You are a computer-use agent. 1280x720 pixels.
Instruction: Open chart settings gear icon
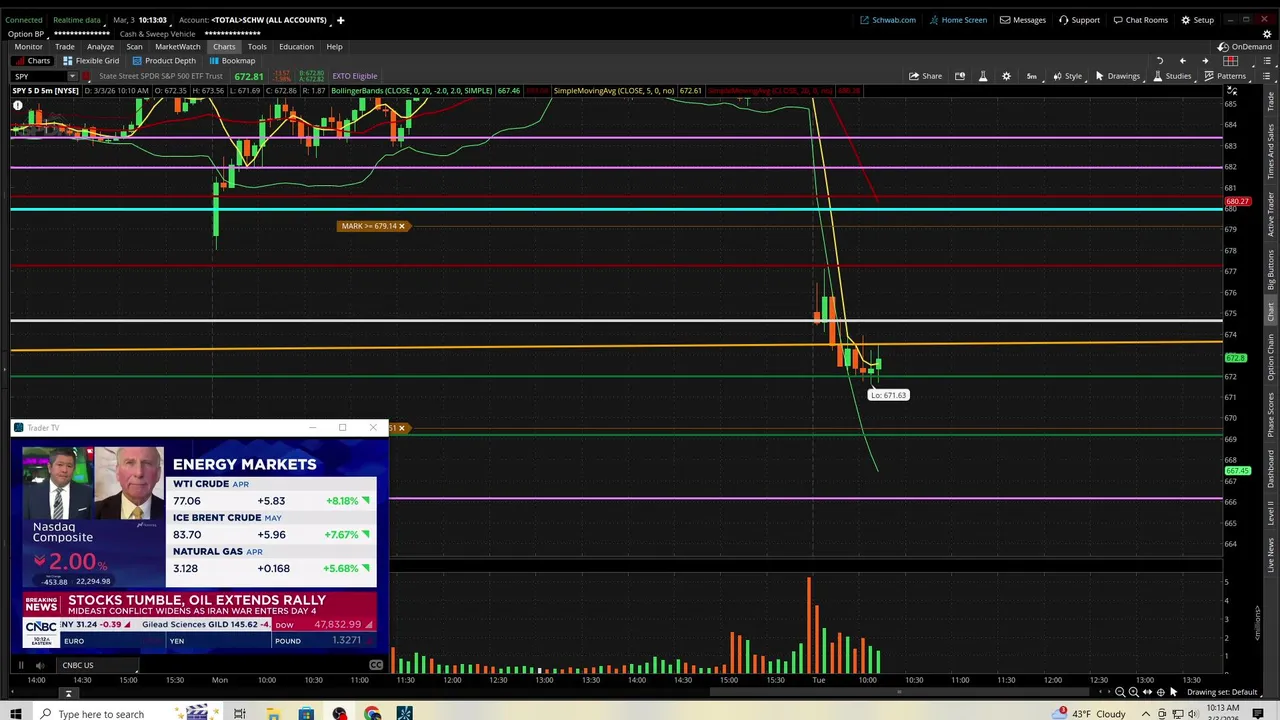[1006, 76]
